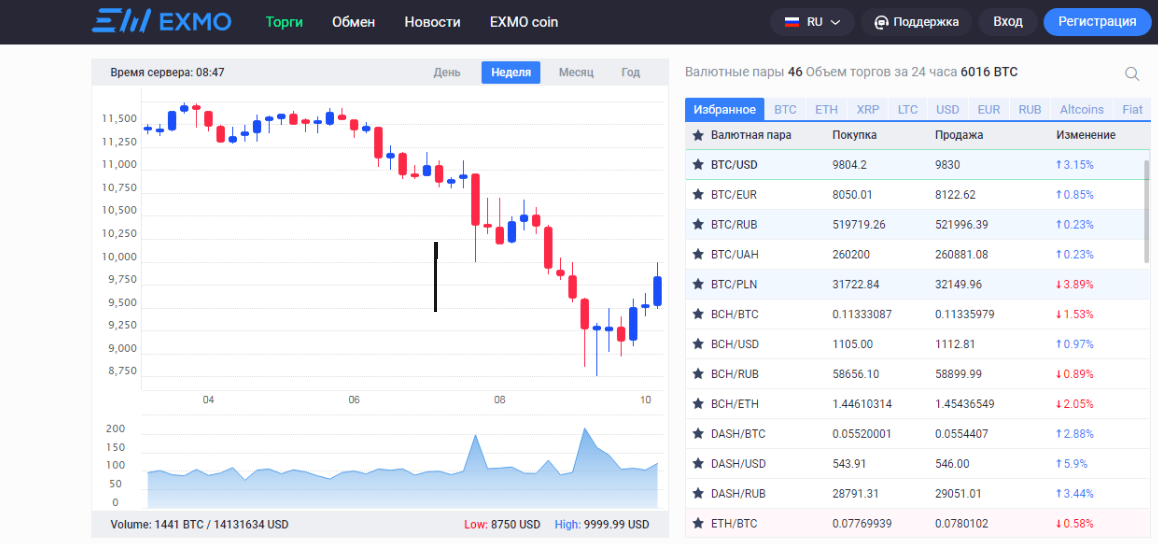1158x544 pixels.
Task: Click star icon in table header
Action: 699,135
